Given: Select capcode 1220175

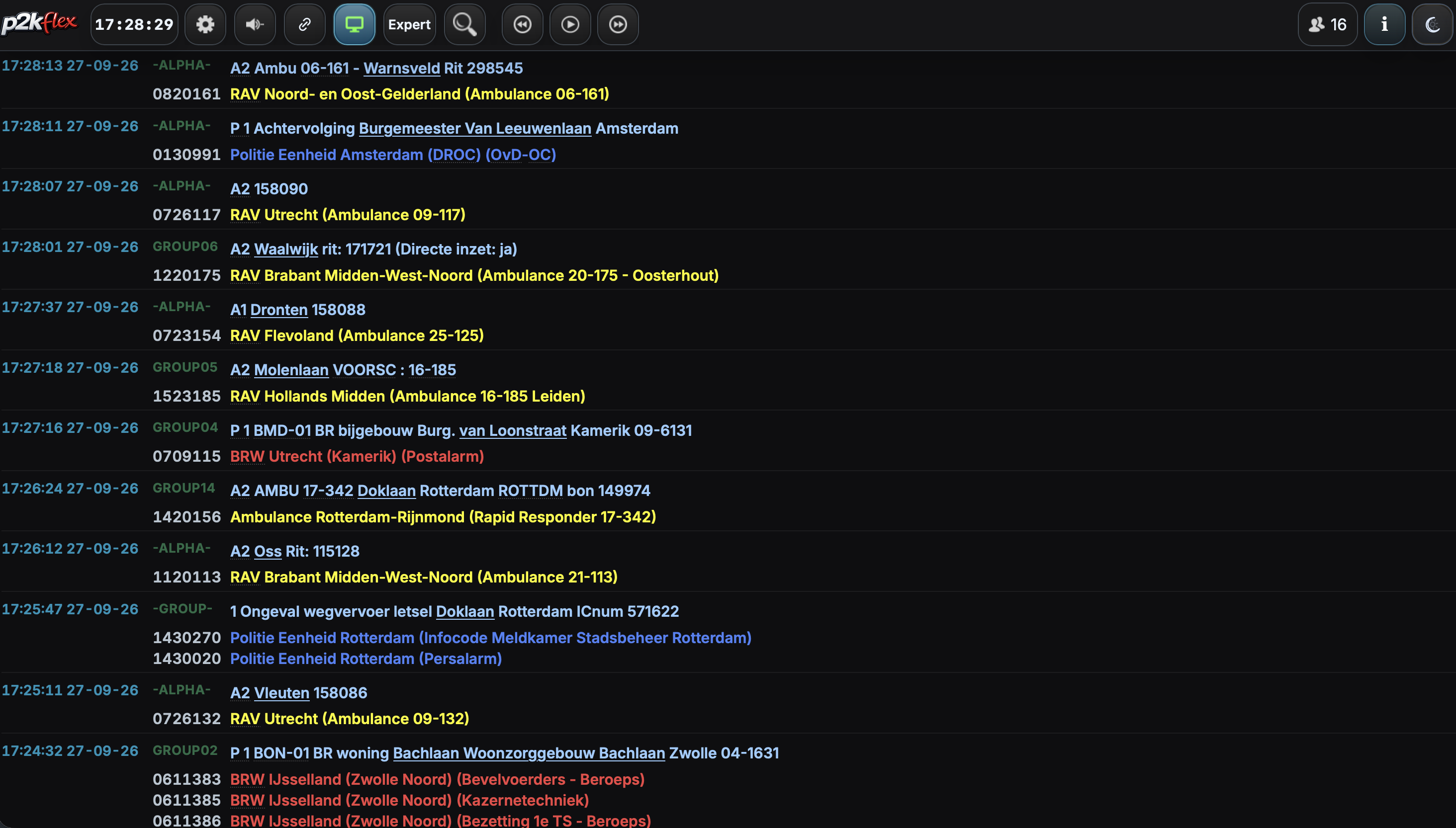Looking at the screenshot, I should pos(186,276).
